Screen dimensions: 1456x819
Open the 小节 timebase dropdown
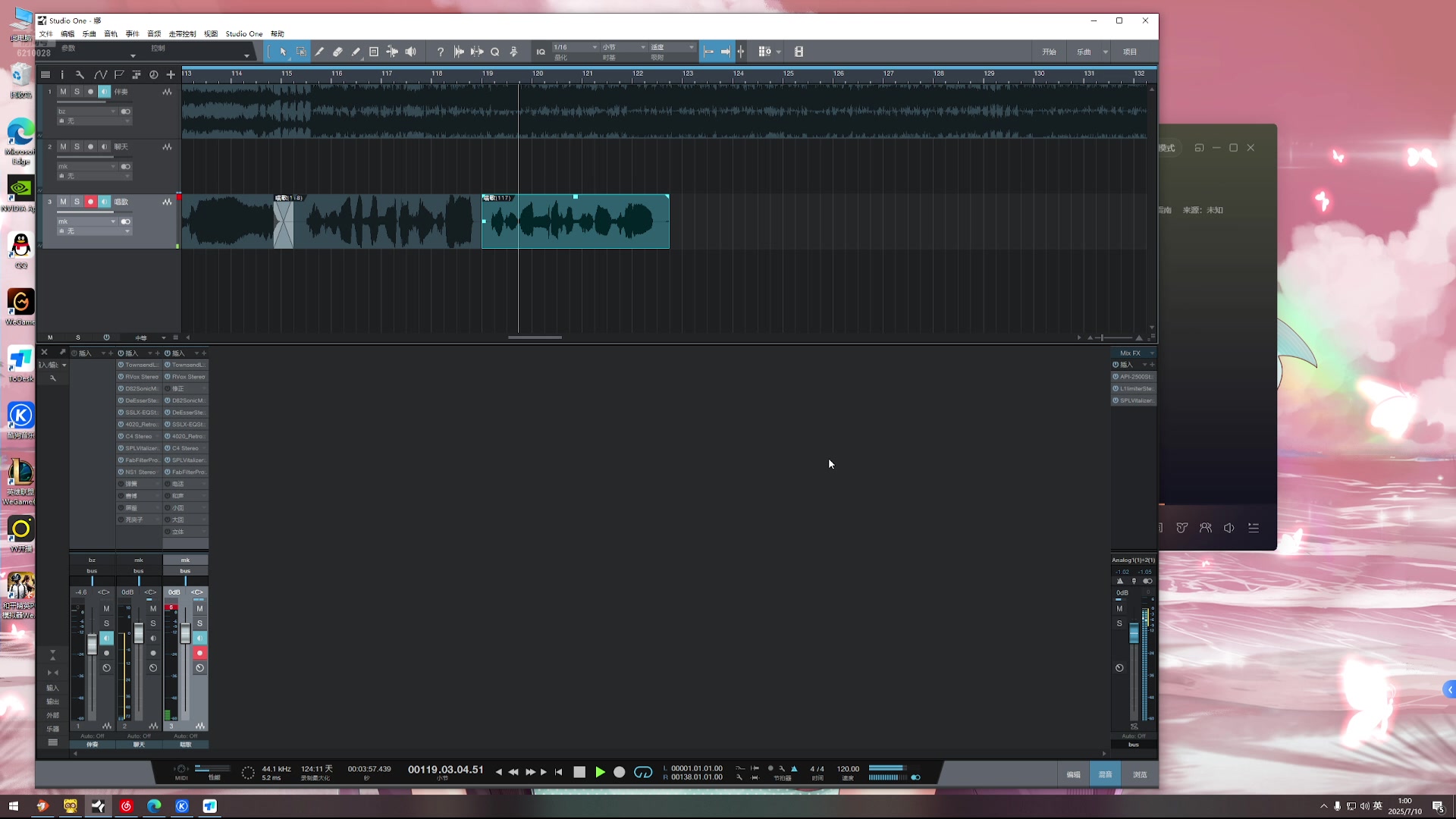click(623, 47)
